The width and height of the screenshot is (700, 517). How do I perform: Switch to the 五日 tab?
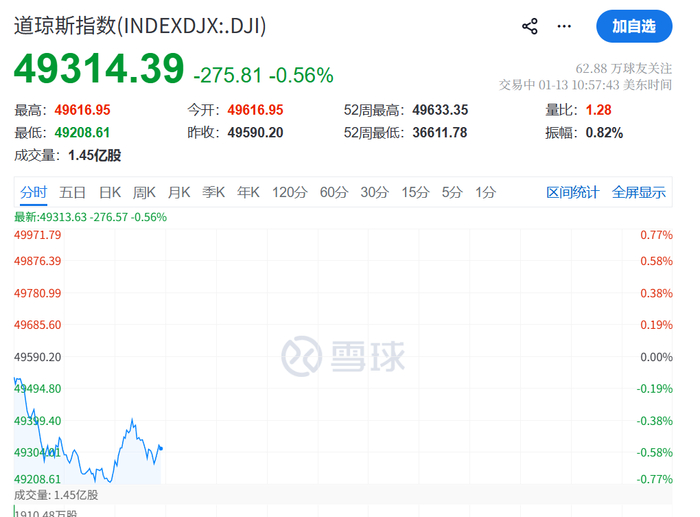click(x=72, y=192)
